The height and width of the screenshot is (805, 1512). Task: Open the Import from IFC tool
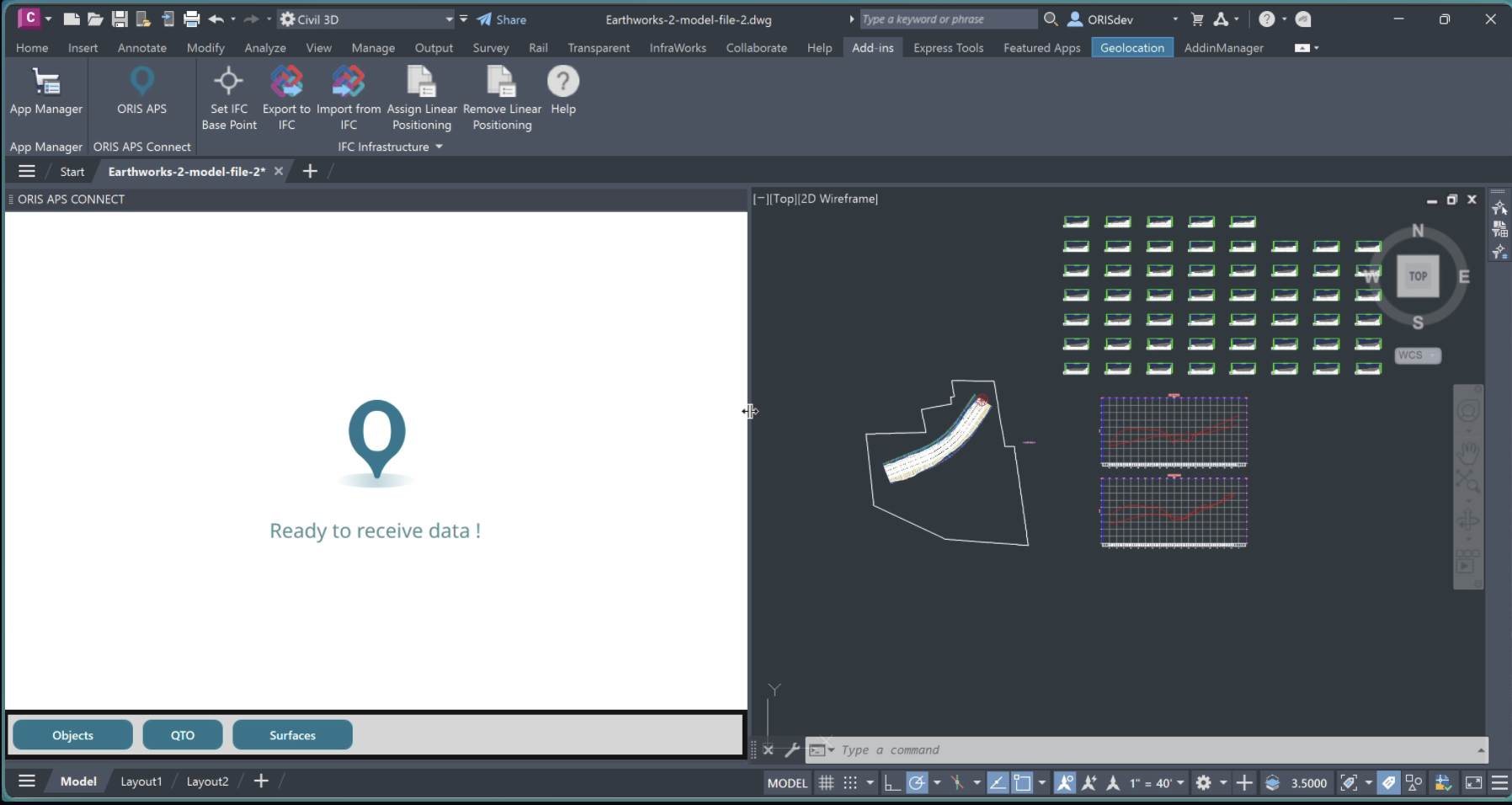point(349,83)
